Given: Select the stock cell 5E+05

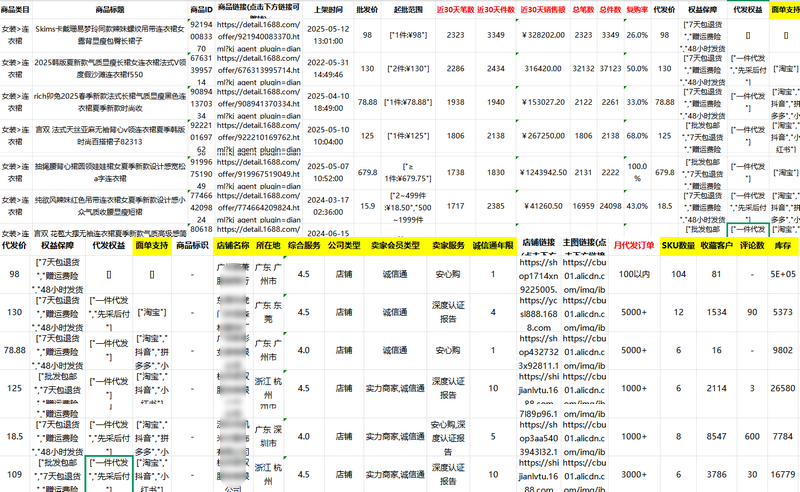Looking at the screenshot, I should click(x=783, y=275).
